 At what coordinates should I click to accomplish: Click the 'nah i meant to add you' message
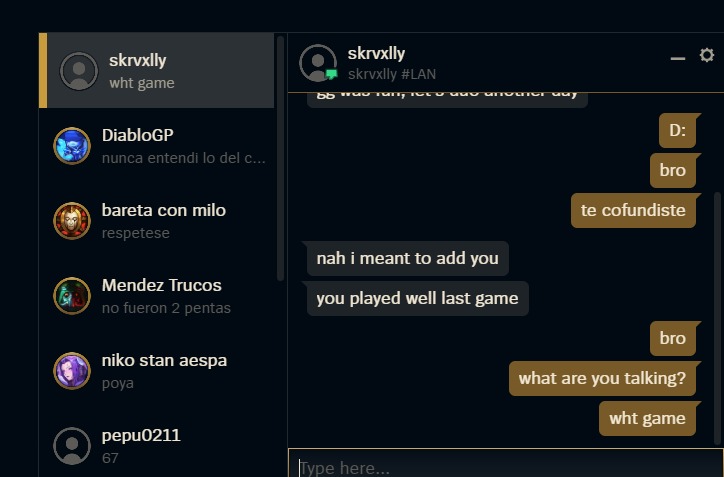[408, 259]
